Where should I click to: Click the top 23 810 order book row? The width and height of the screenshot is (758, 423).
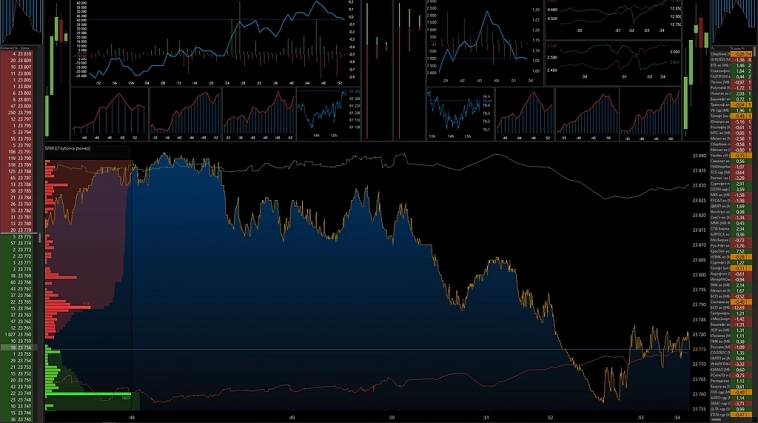tap(22, 53)
